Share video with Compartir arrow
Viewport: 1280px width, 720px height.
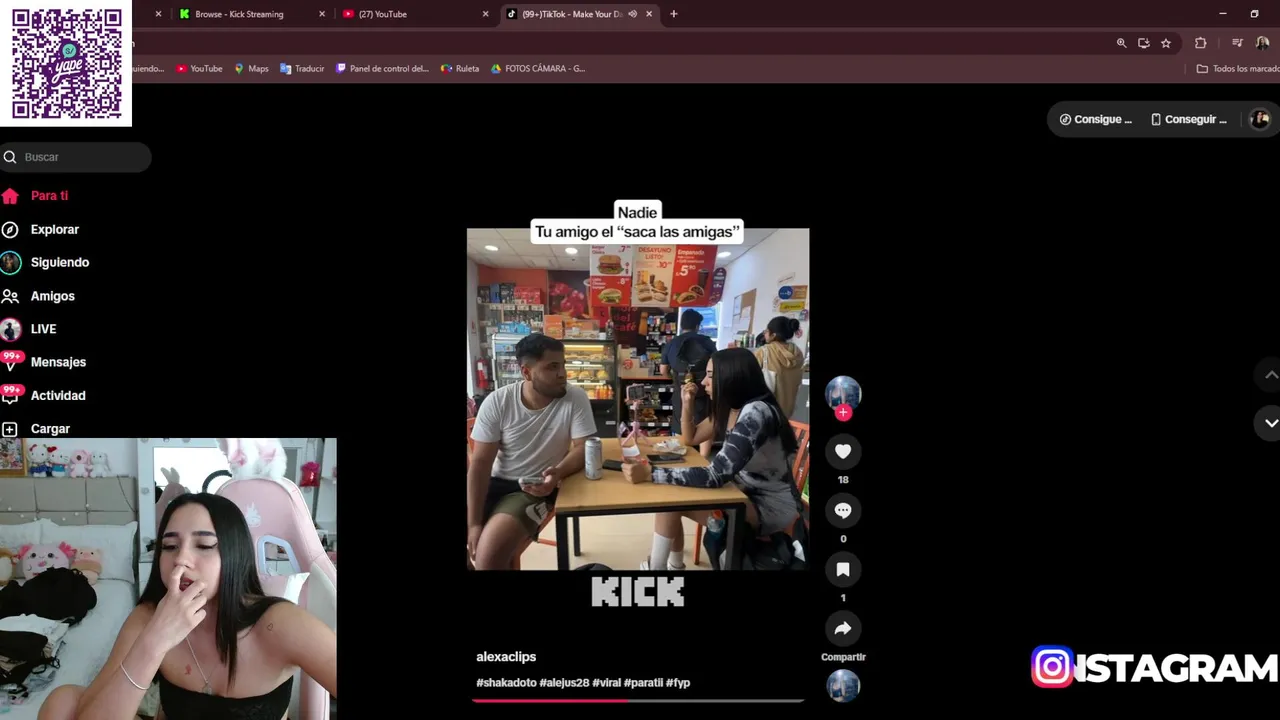pos(843,629)
